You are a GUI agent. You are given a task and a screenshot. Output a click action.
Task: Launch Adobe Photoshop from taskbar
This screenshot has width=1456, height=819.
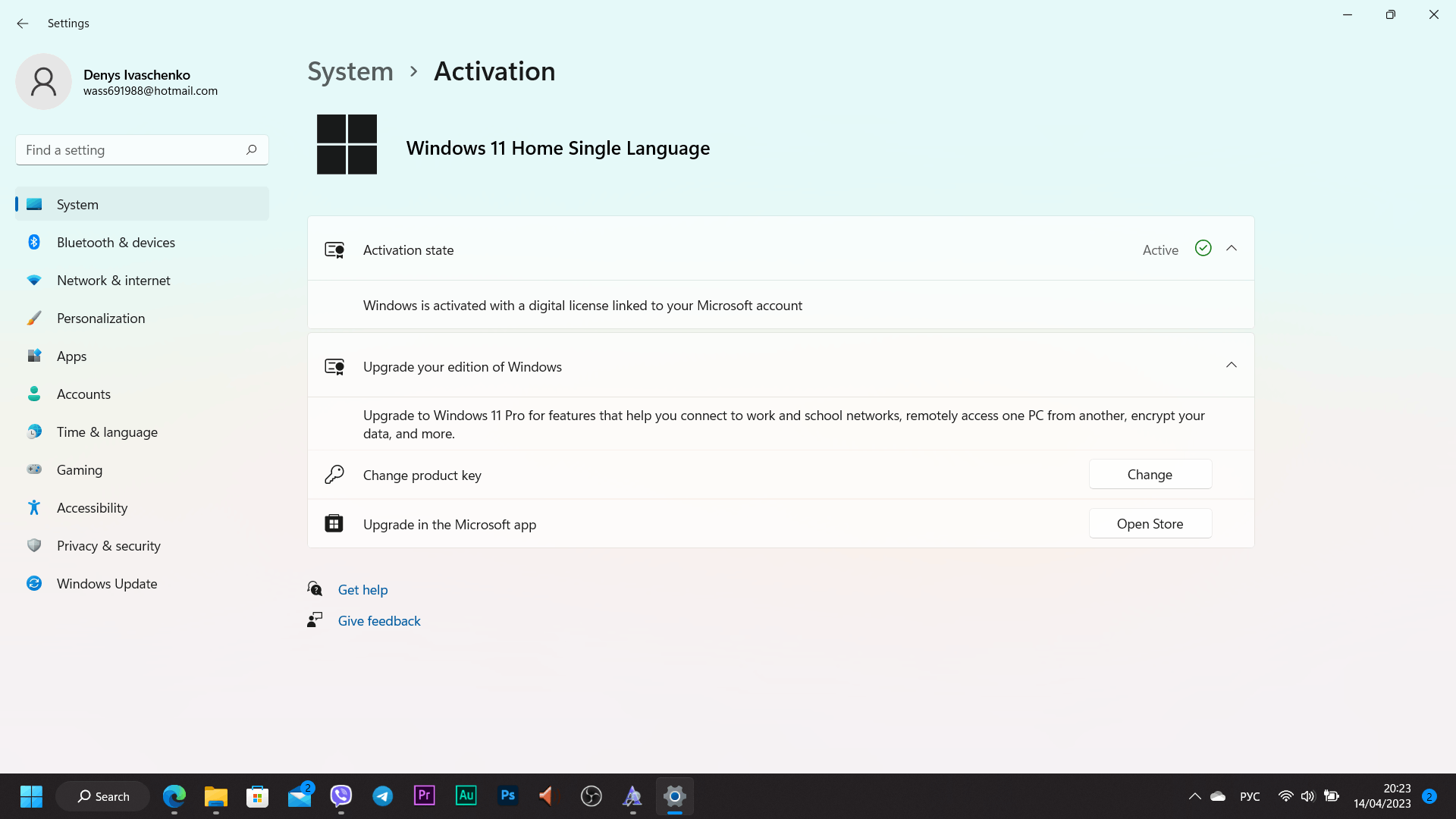click(507, 796)
